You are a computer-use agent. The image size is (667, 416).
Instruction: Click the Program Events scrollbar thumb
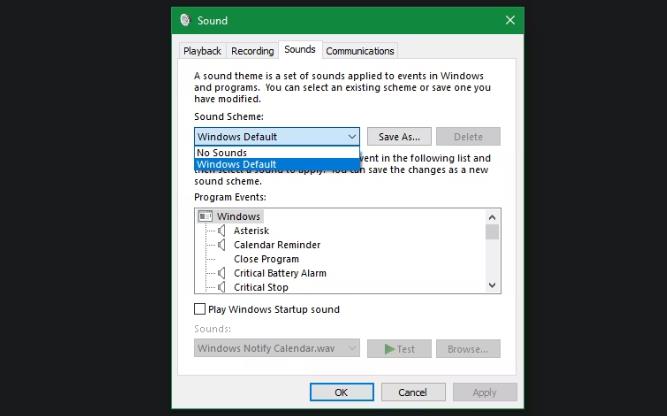(492, 232)
